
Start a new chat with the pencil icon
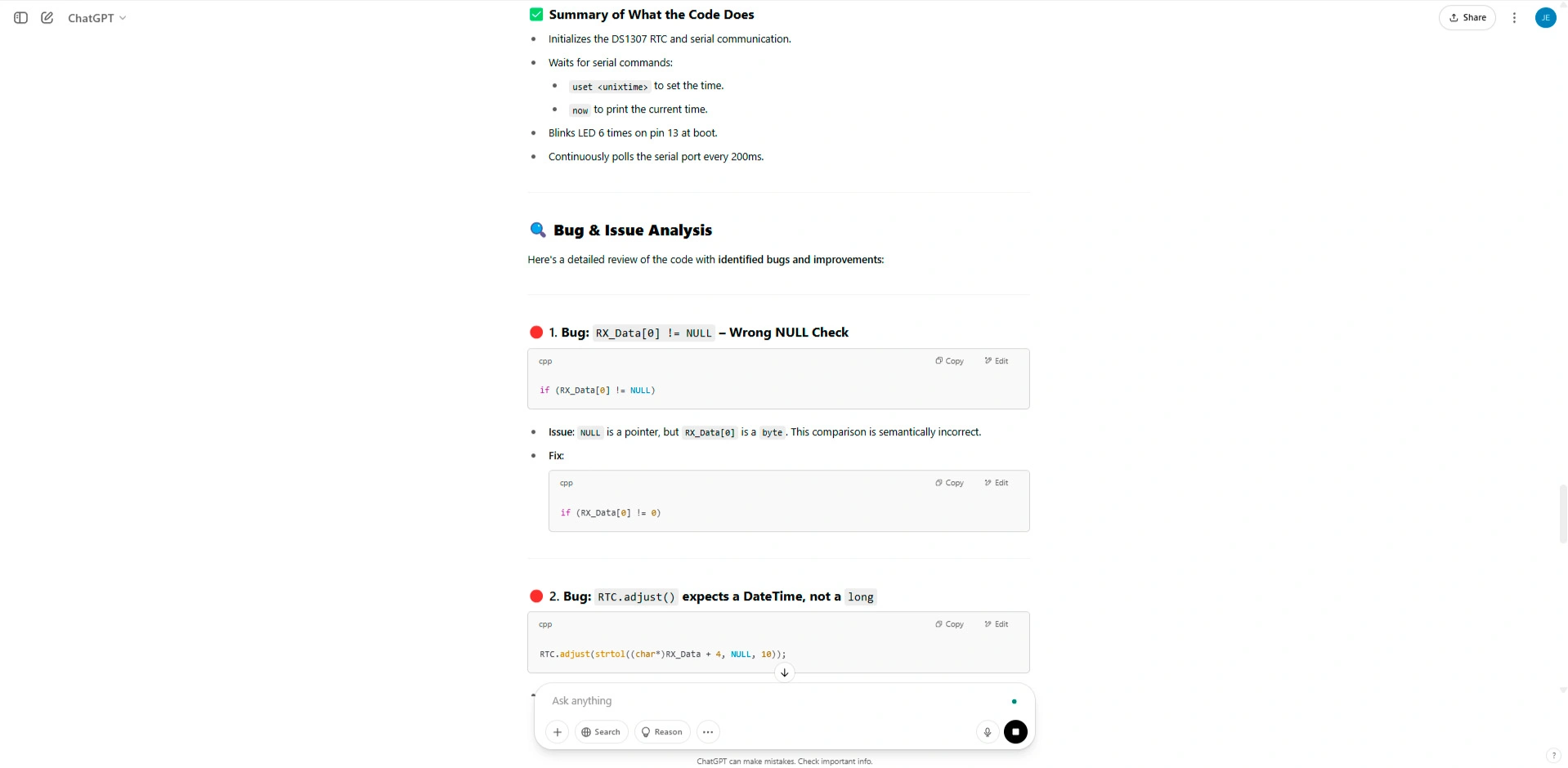click(x=47, y=18)
